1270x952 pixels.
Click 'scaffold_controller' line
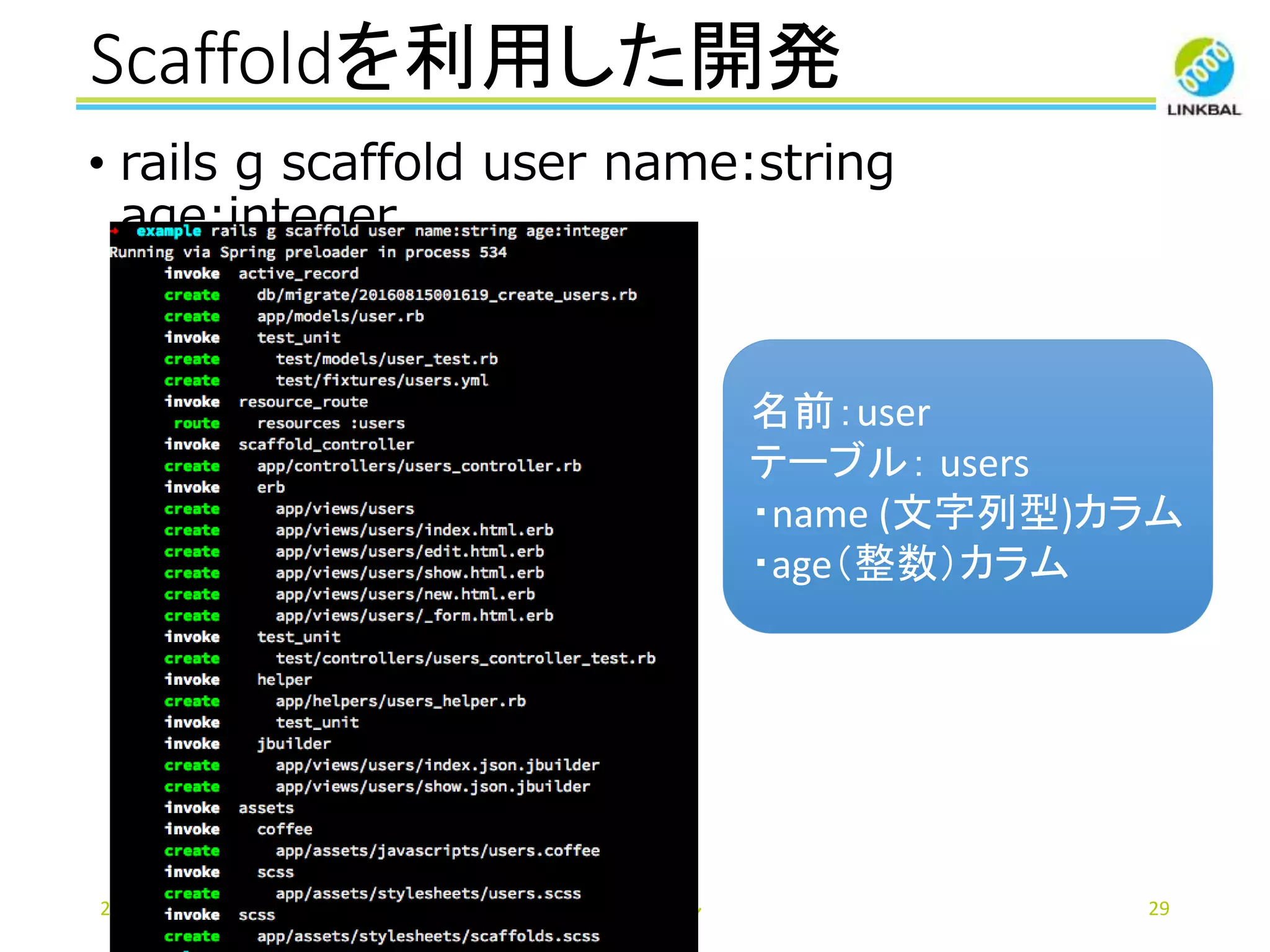[x=326, y=445]
